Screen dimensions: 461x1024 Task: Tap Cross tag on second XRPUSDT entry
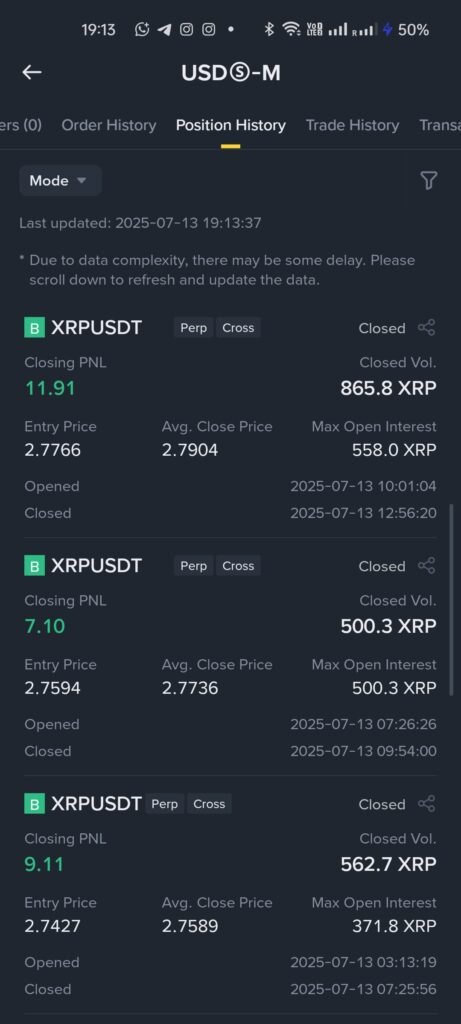[x=238, y=566]
